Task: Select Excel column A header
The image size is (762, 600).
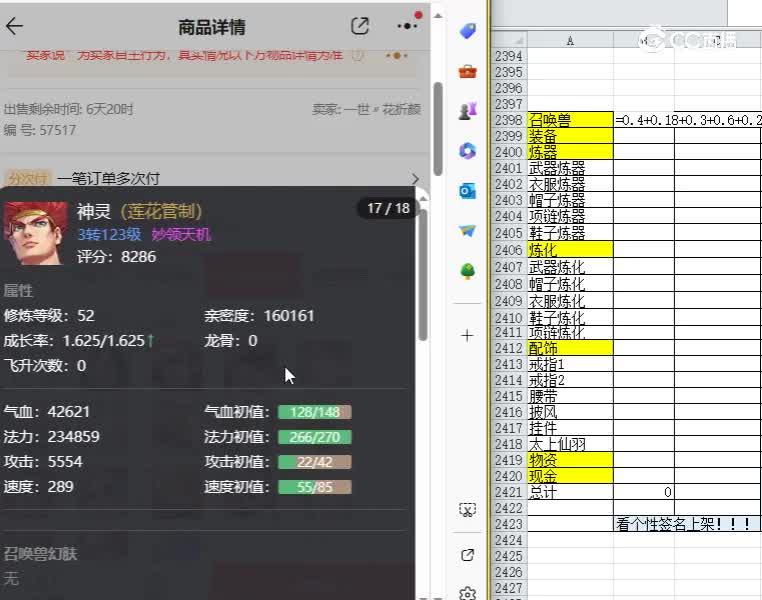Action: click(570, 40)
